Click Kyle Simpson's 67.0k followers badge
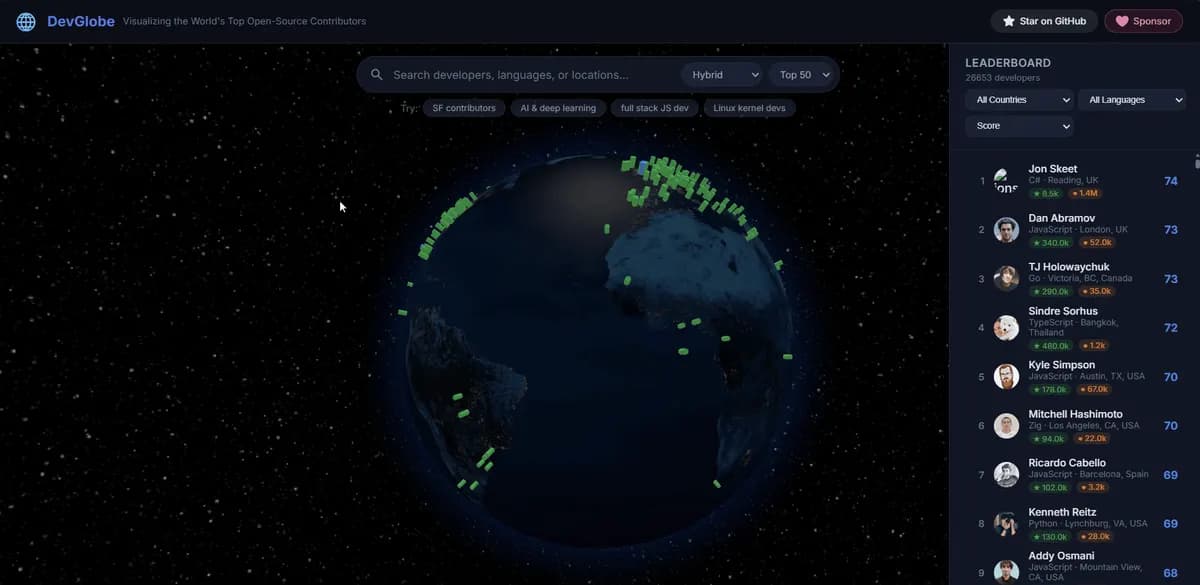 (1094, 389)
